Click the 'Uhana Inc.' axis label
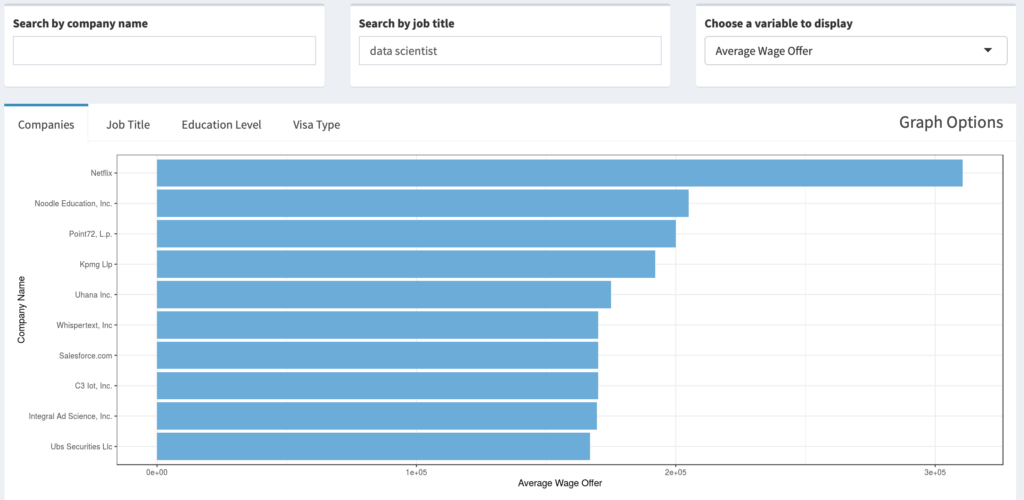This screenshot has height=500, width=1024. point(94,294)
